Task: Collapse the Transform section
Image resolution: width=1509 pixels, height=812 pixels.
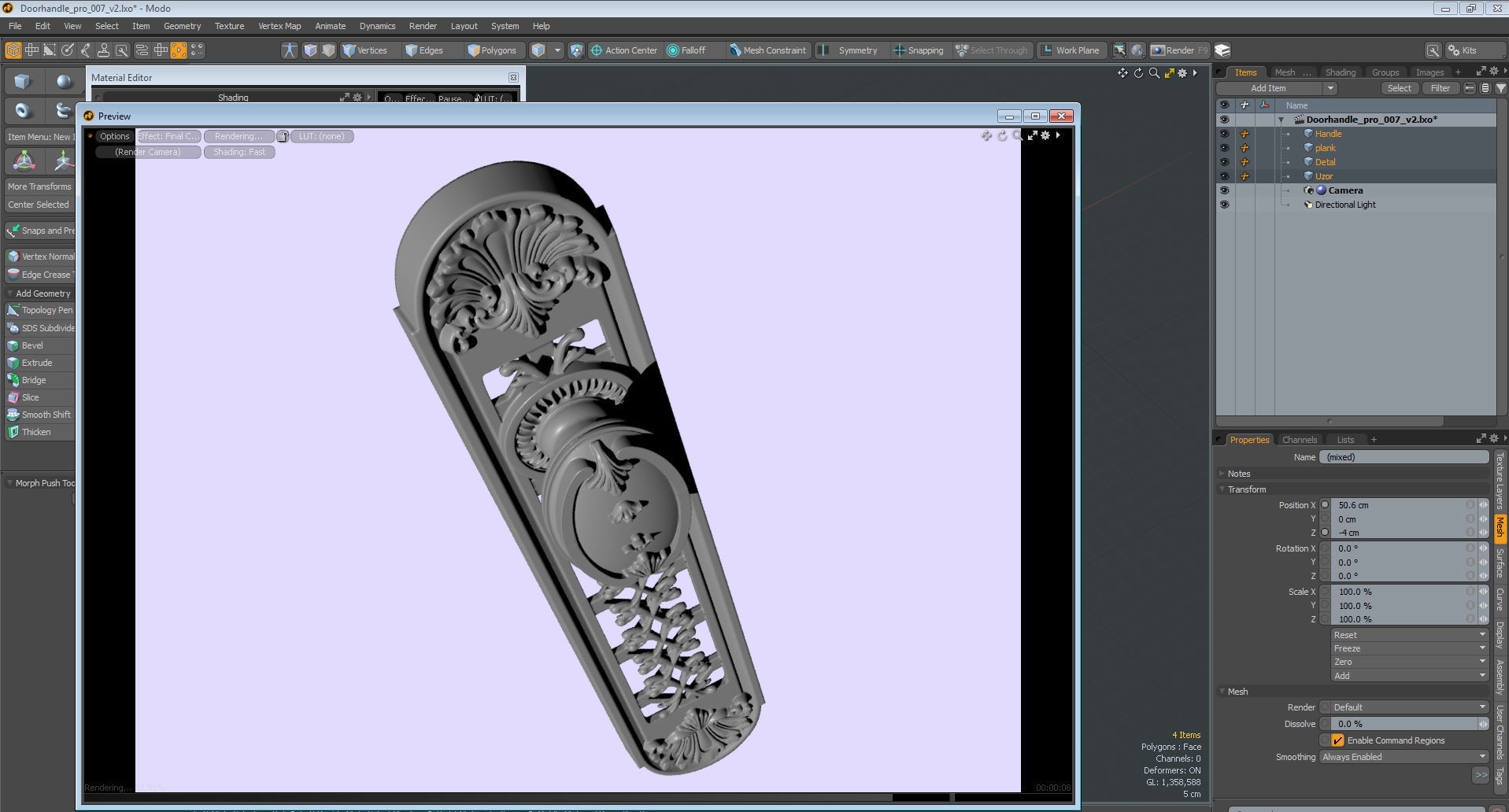Action: 1222,489
